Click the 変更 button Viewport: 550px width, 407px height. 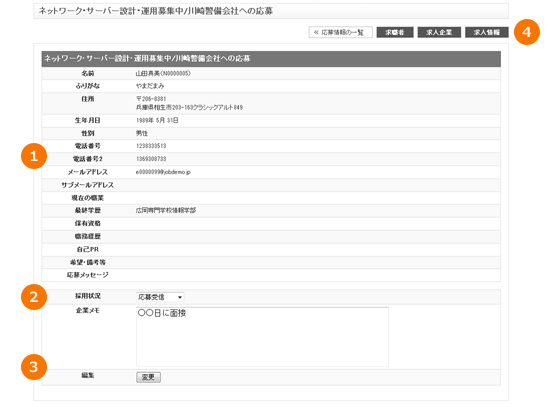(x=148, y=377)
